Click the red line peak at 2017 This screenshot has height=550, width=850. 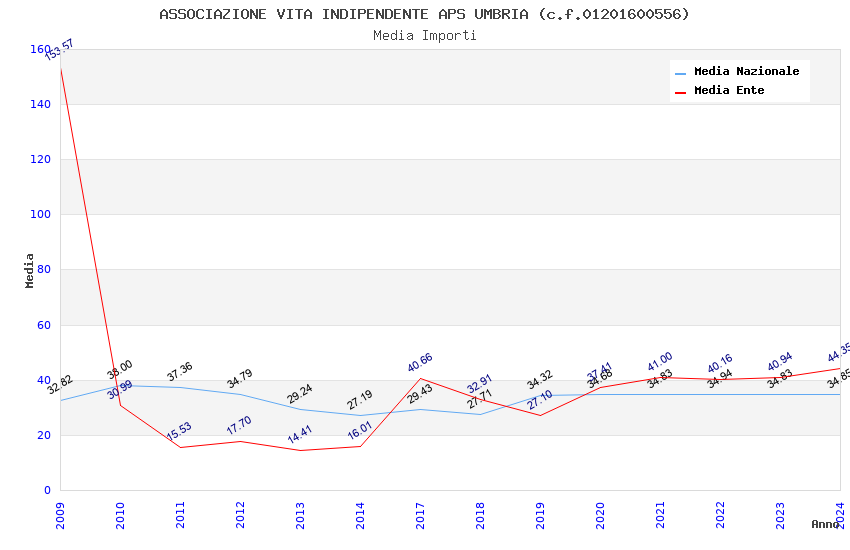click(420, 378)
